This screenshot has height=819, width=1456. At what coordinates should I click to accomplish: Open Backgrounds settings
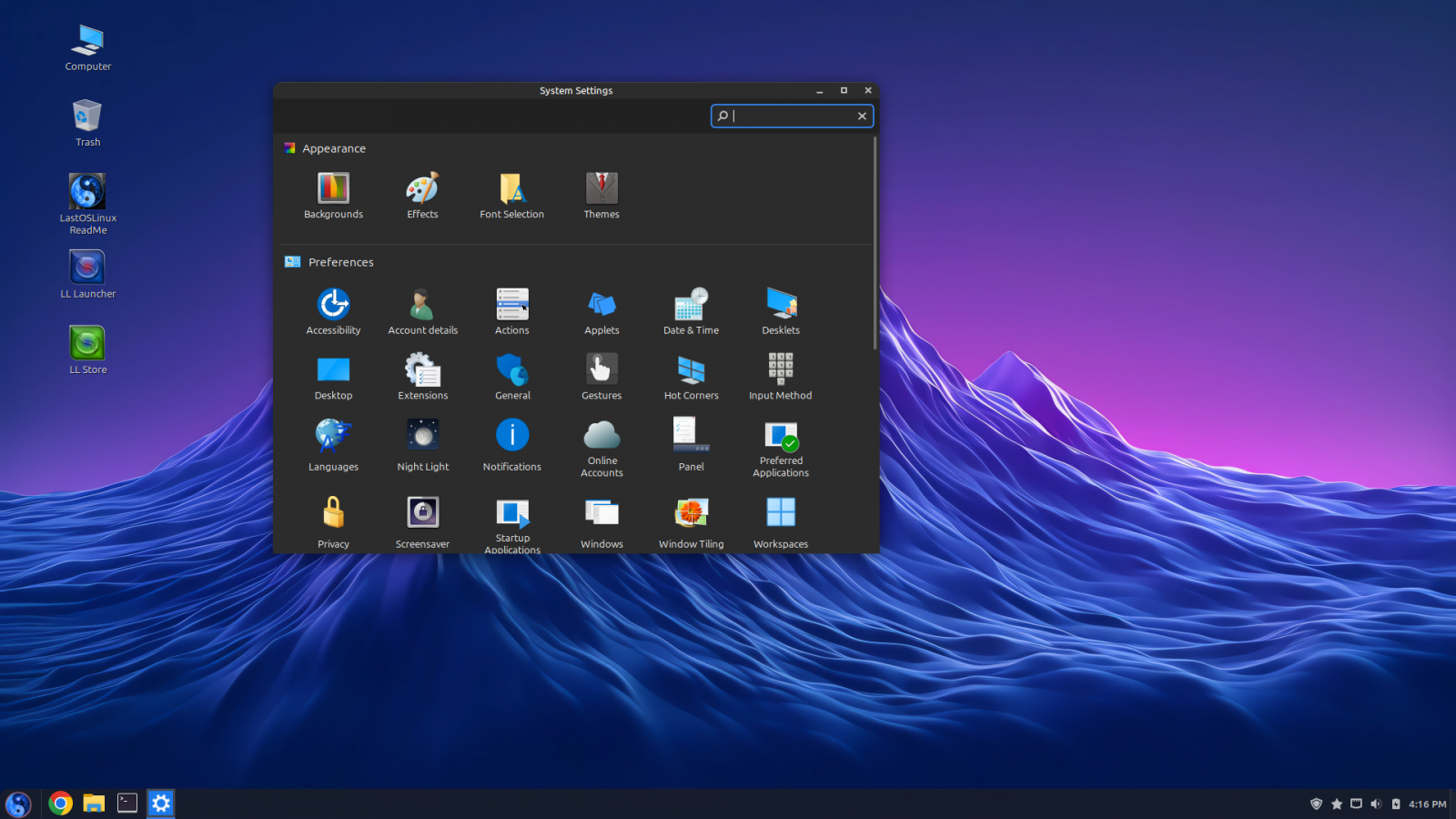tap(333, 194)
